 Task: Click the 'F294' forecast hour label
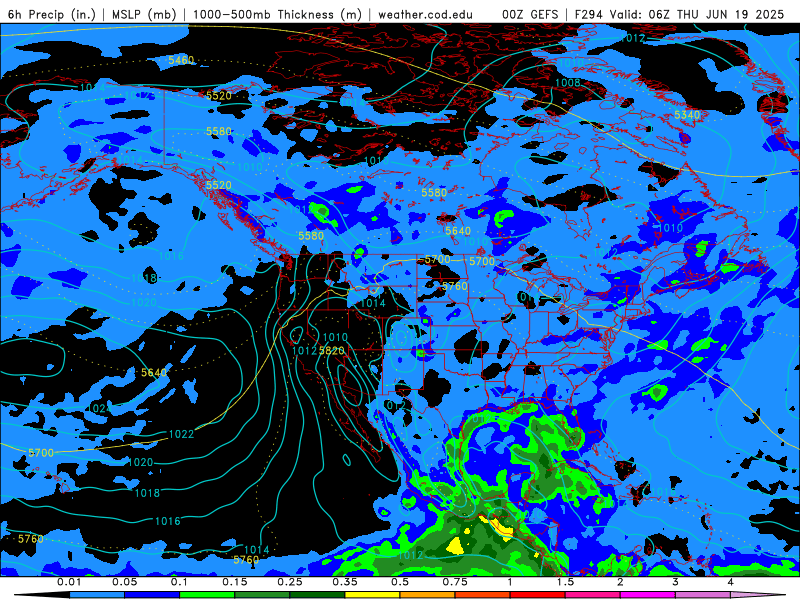click(x=589, y=15)
